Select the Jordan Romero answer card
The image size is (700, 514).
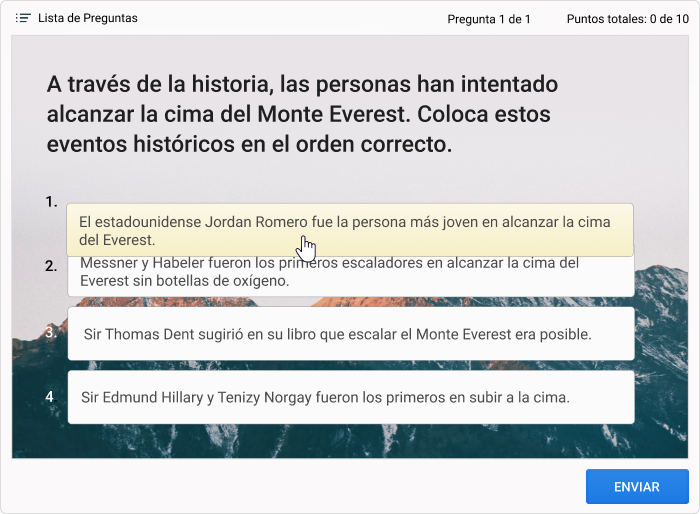[350, 230]
